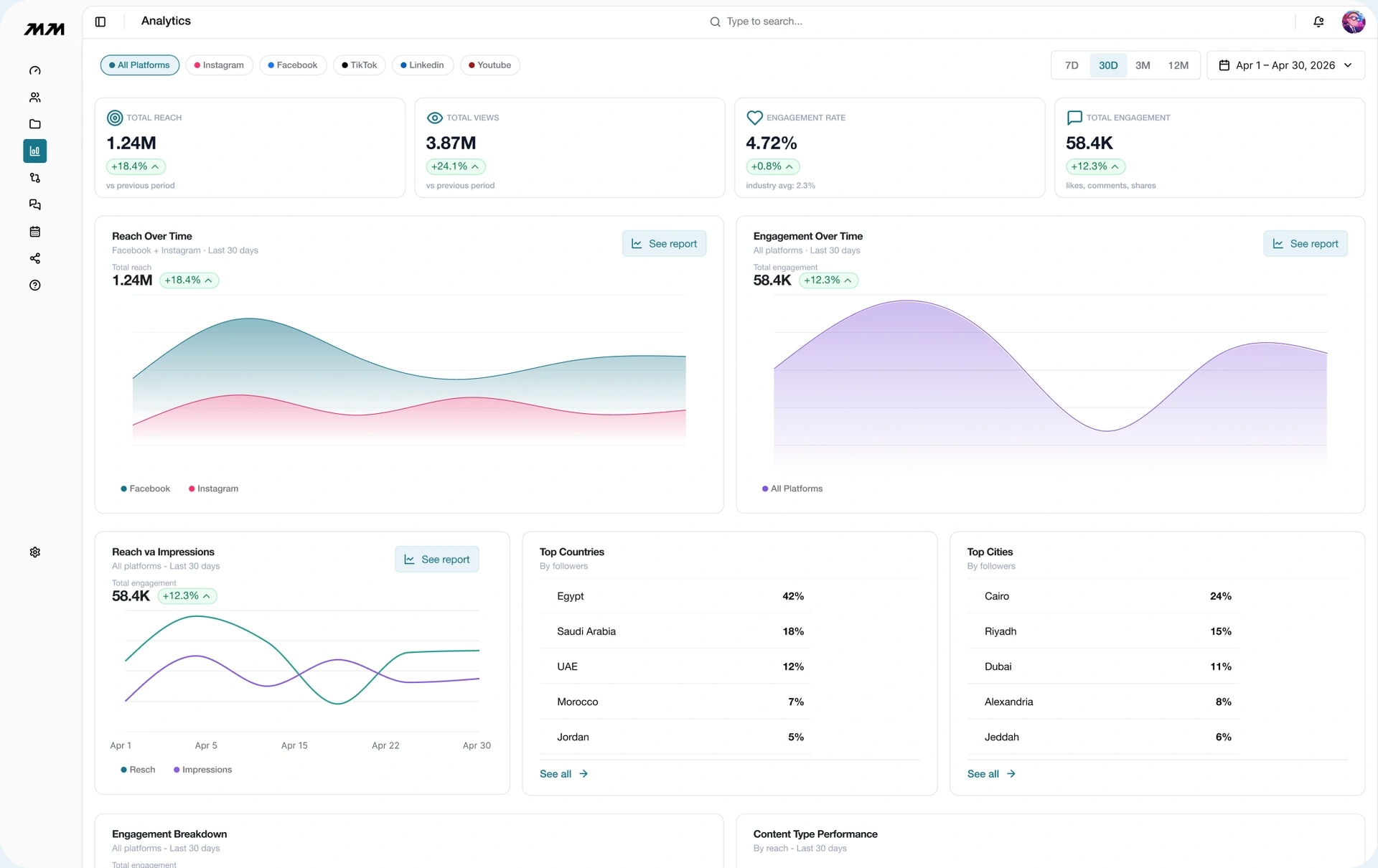Click in the Type to search field
Viewport: 1378px width, 868px height.
tap(764, 22)
